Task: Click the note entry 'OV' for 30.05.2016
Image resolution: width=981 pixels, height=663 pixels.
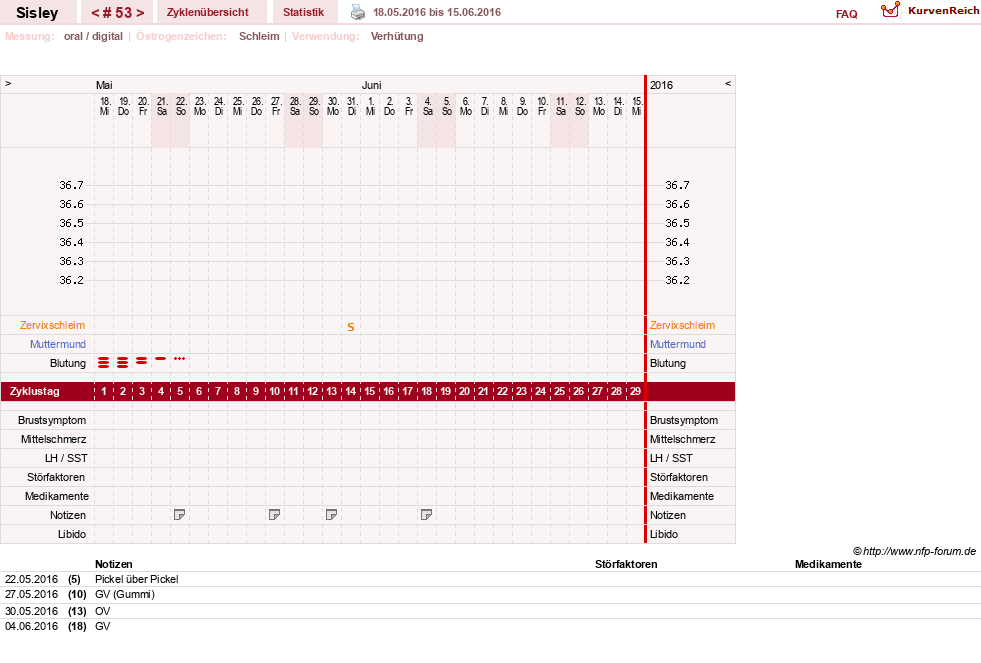Action: [103, 611]
